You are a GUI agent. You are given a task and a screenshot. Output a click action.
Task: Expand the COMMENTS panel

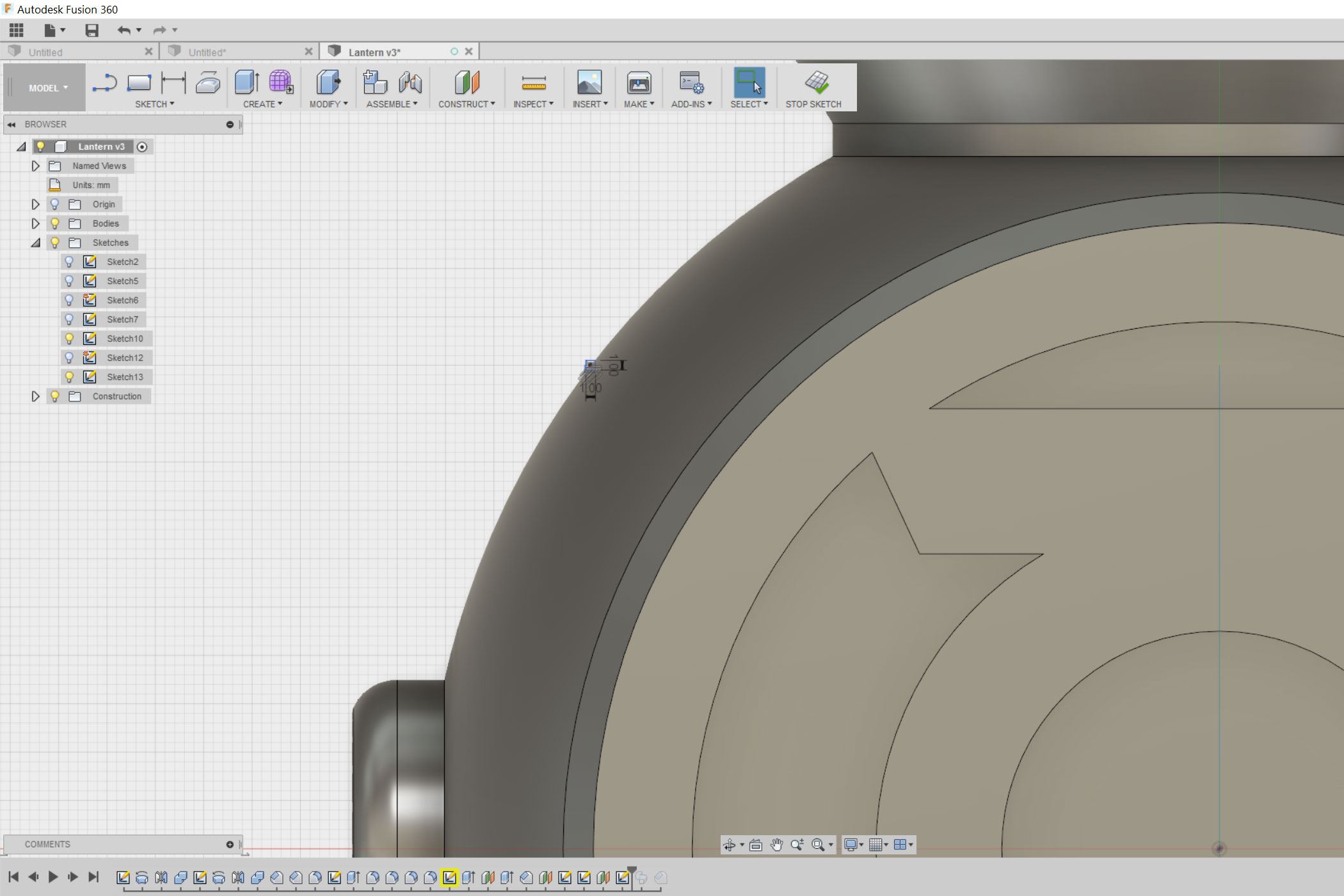[x=230, y=845]
